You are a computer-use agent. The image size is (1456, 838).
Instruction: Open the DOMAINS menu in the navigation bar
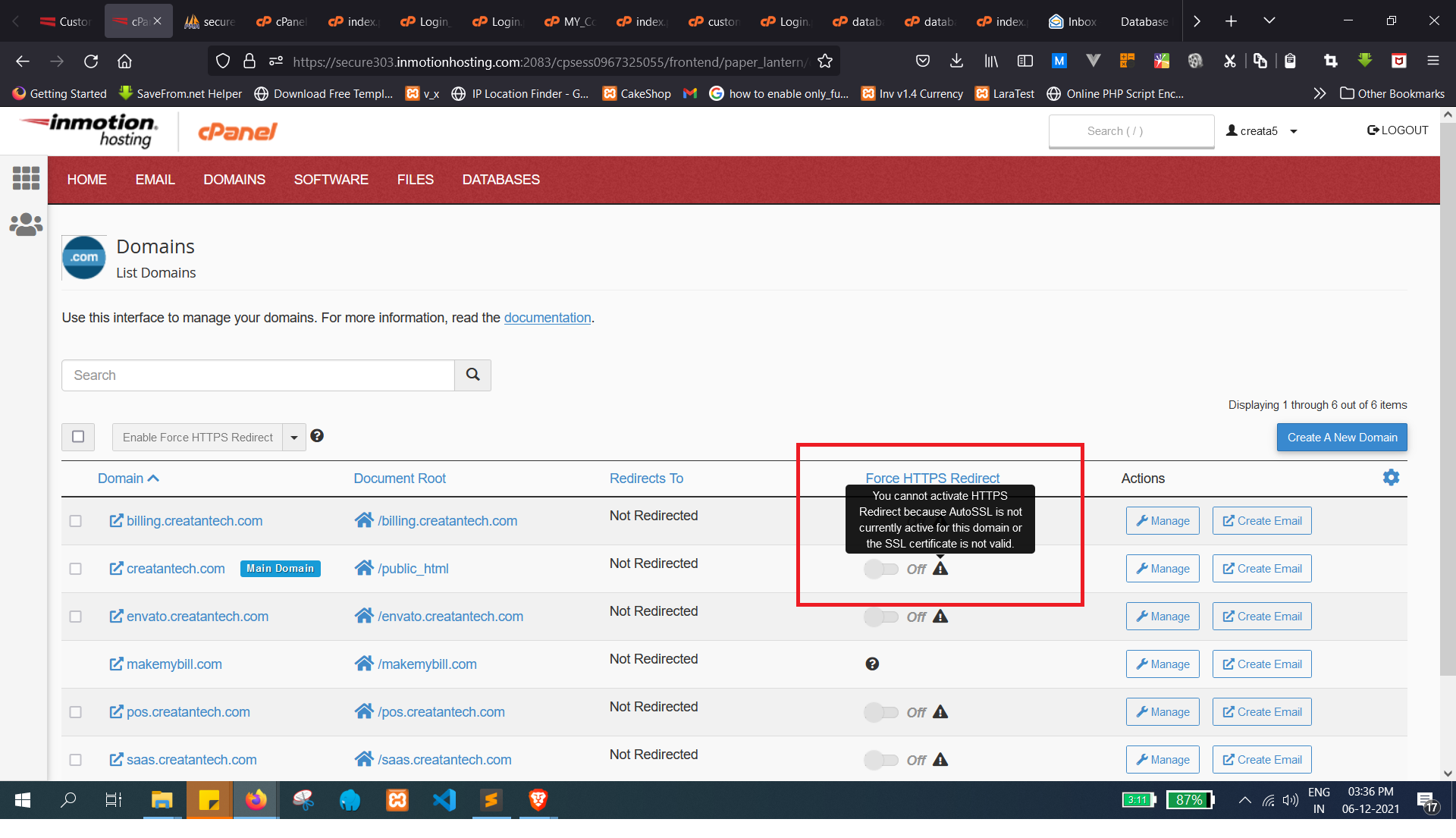(234, 180)
